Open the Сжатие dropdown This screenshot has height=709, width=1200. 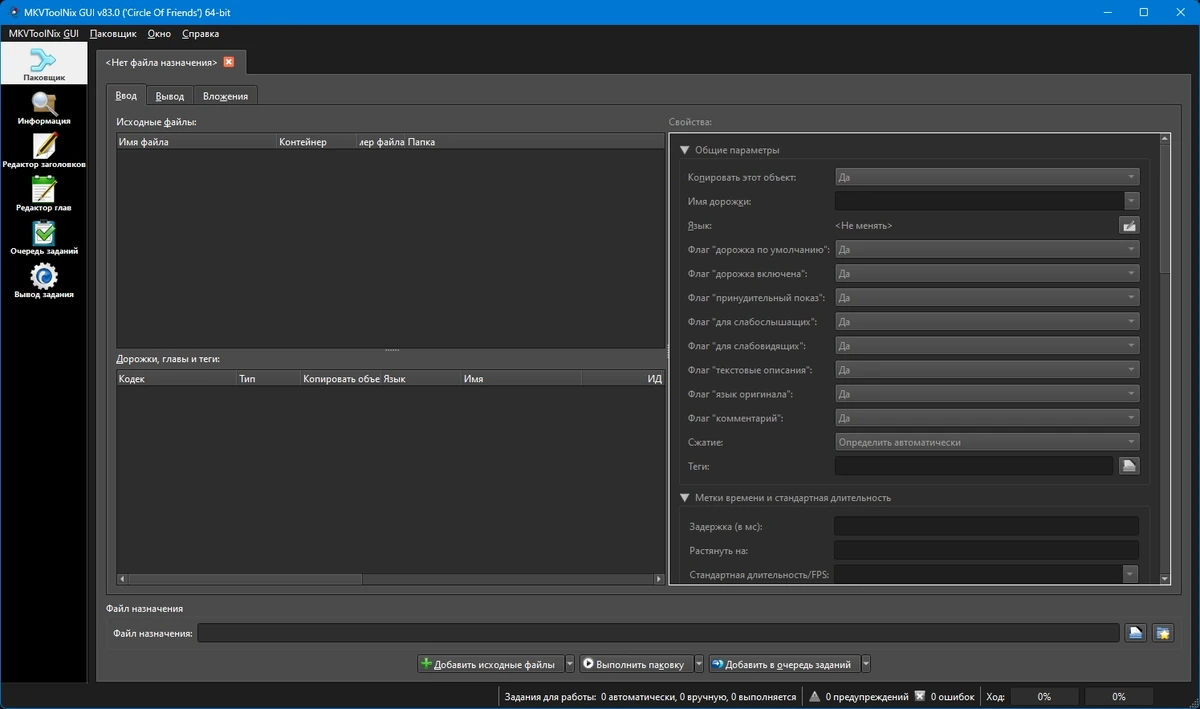click(x=987, y=442)
